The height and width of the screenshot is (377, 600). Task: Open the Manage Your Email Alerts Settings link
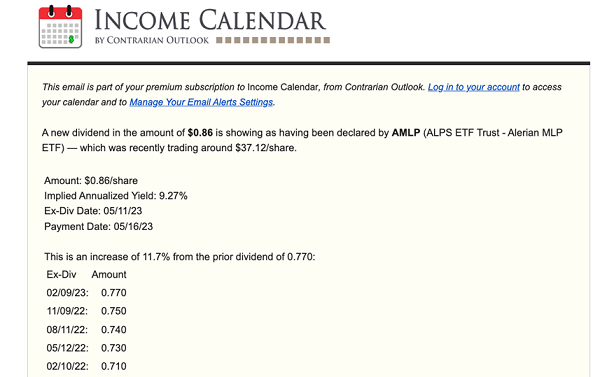[201, 102]
